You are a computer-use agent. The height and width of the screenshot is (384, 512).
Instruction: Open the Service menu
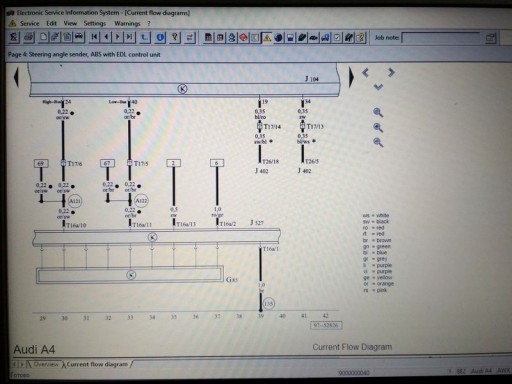click(x=29, y=23)
